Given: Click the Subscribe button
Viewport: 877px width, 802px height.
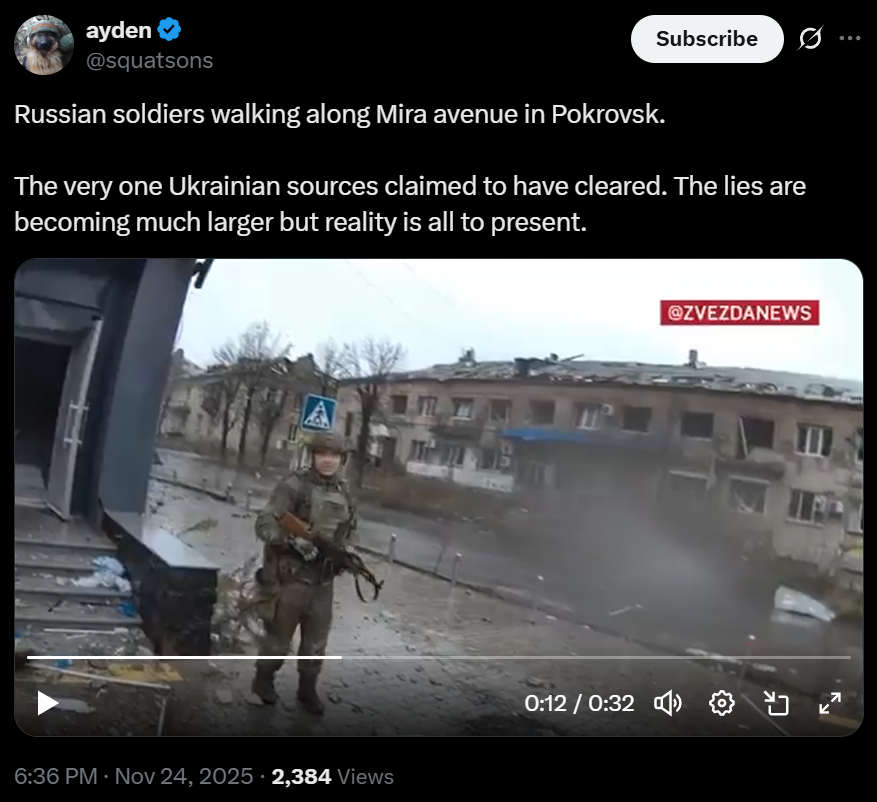Looking at the screenshot, I should point(707,39).
